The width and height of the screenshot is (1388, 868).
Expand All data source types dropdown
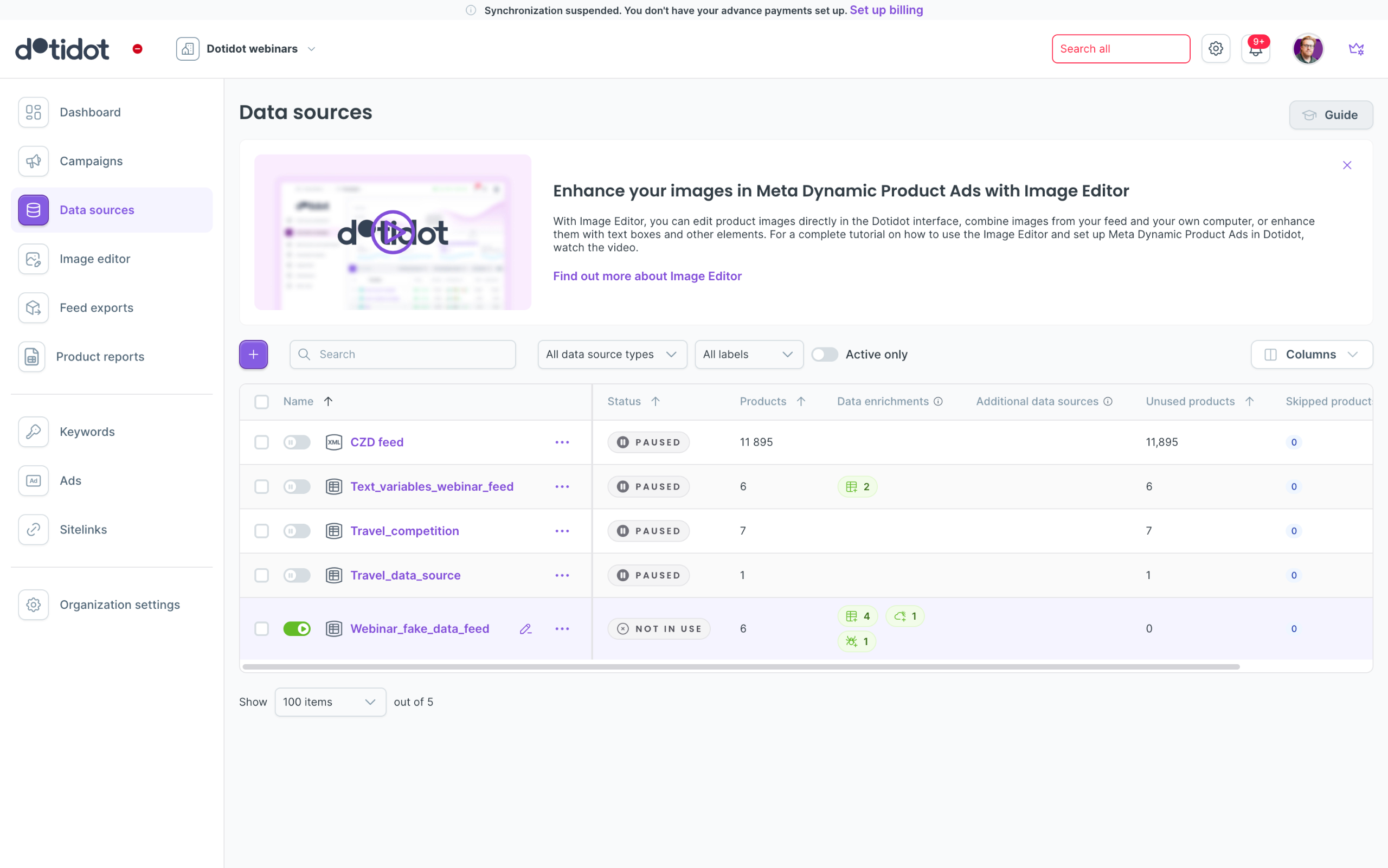pyautogui.click(x=612, y=354)
